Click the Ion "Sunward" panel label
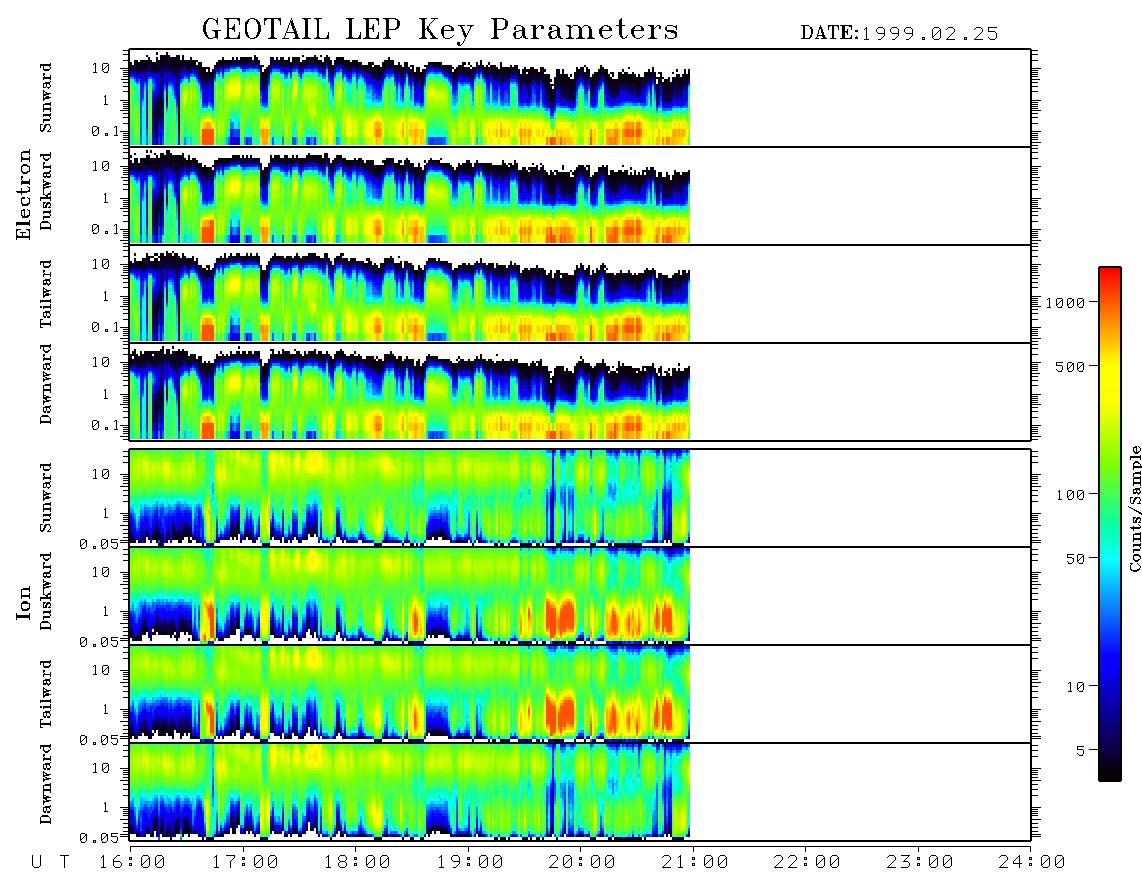Viewport: 1142px width, 880px height. [x=46, y=498]
